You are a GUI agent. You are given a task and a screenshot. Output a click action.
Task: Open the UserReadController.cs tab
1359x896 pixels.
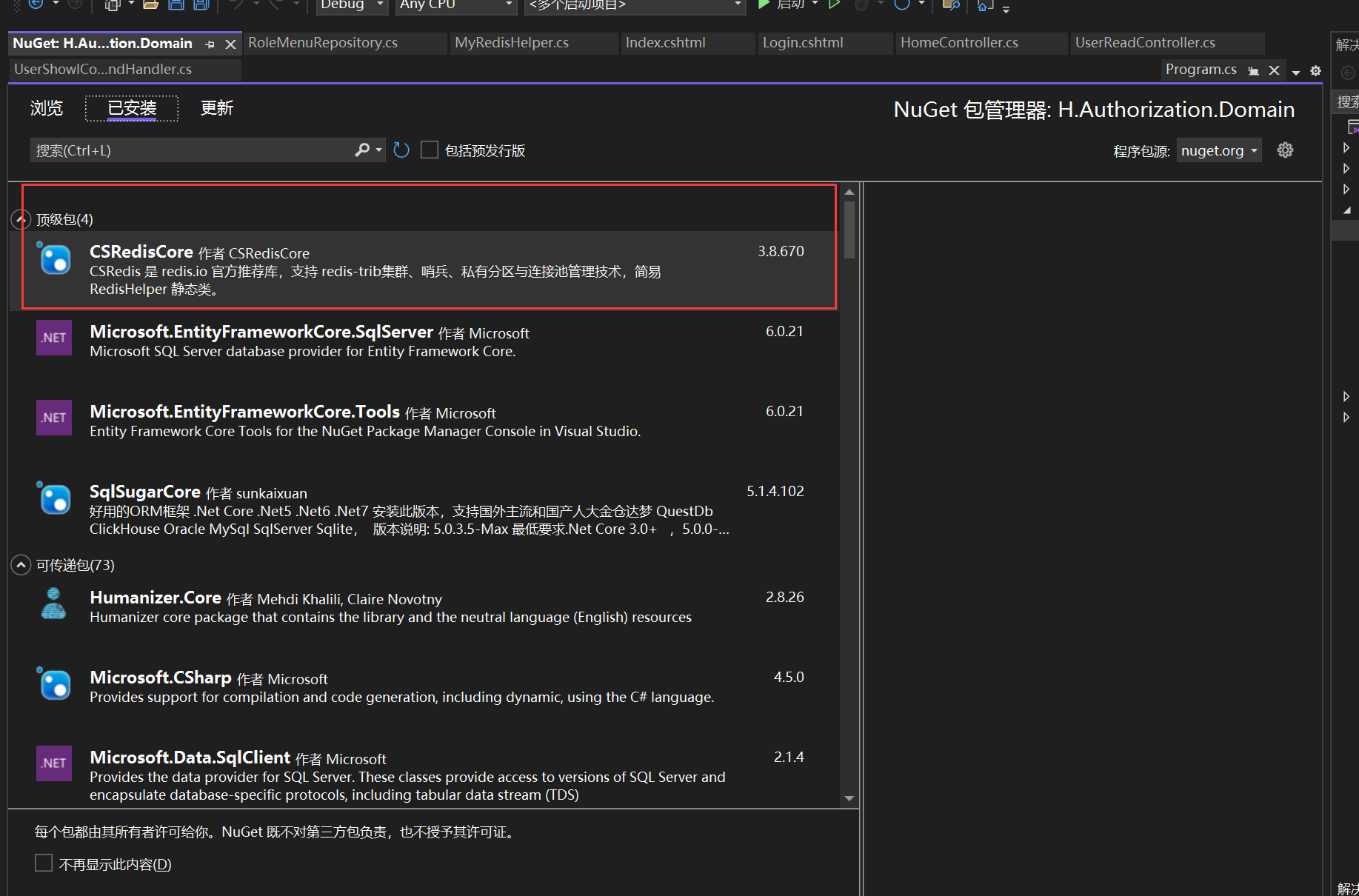1167,43
